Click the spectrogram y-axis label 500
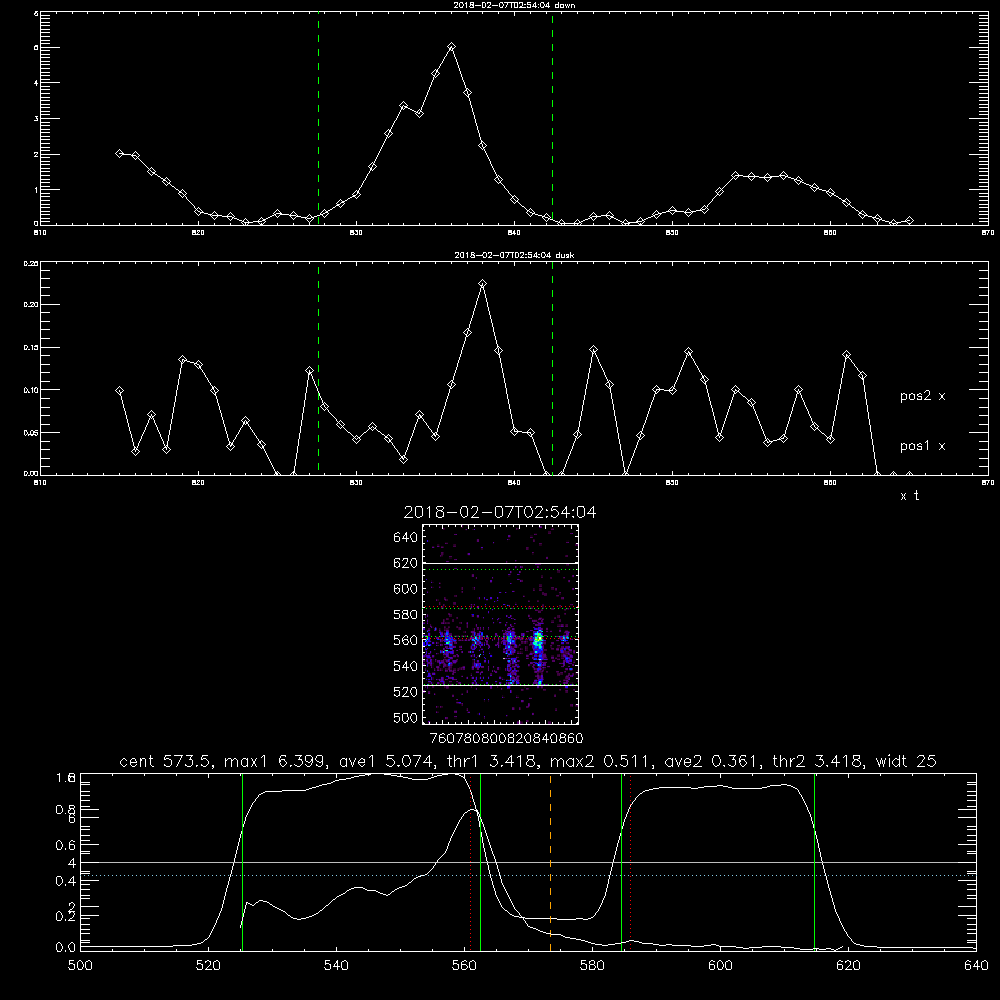 tap(406, 718)
